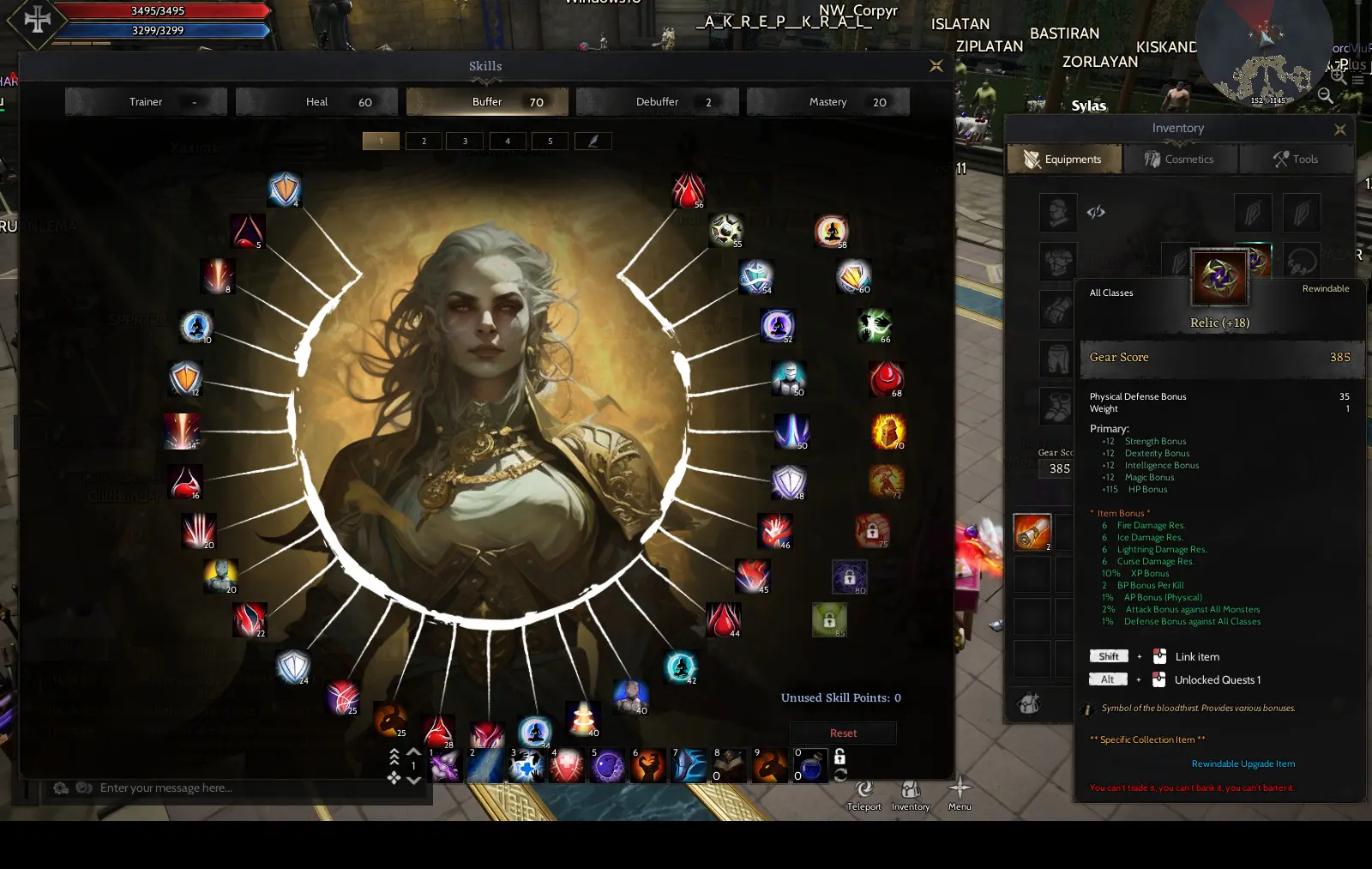Select the red blood drop skill level 68
This screenshot has height=869, width=1372.
click(x=887, y=379)
